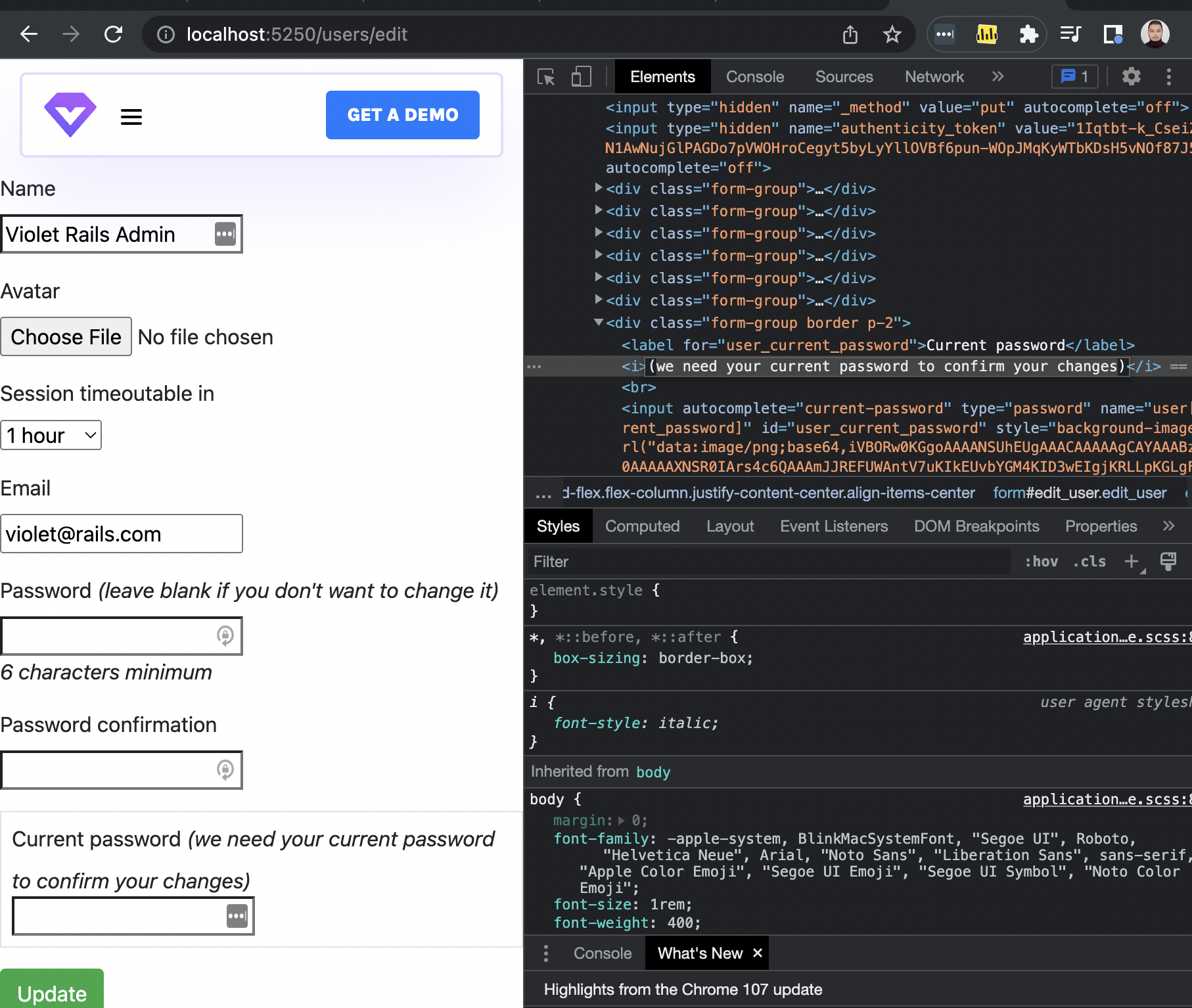Image resolution: width=1192 pixels, height=1008 pixels.
Task: Open the drawer kebab menu beside Console
Action: pos(546,953)
